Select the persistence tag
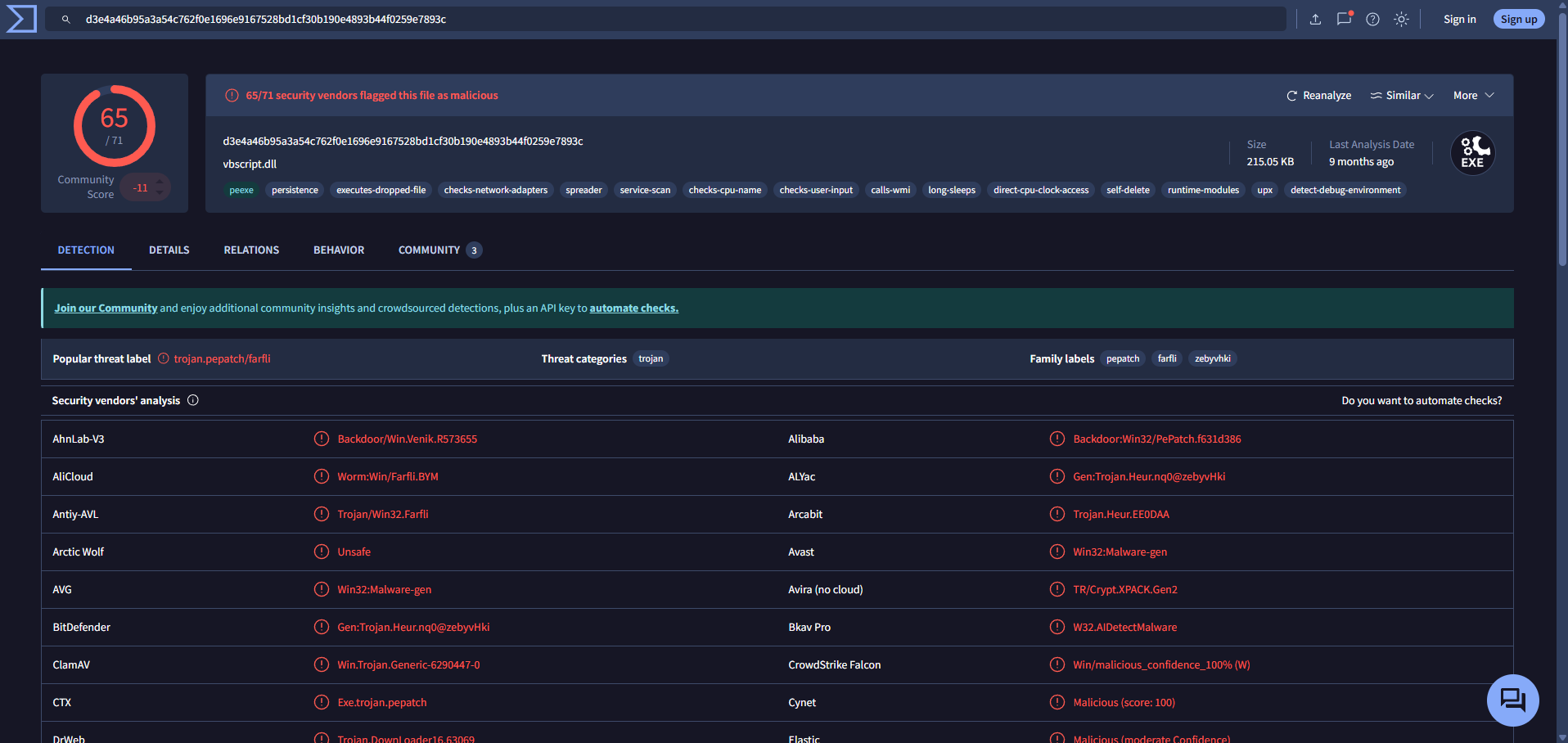Image resolution: width=1568 pixels, height=743 pixels. click(295, 190)
